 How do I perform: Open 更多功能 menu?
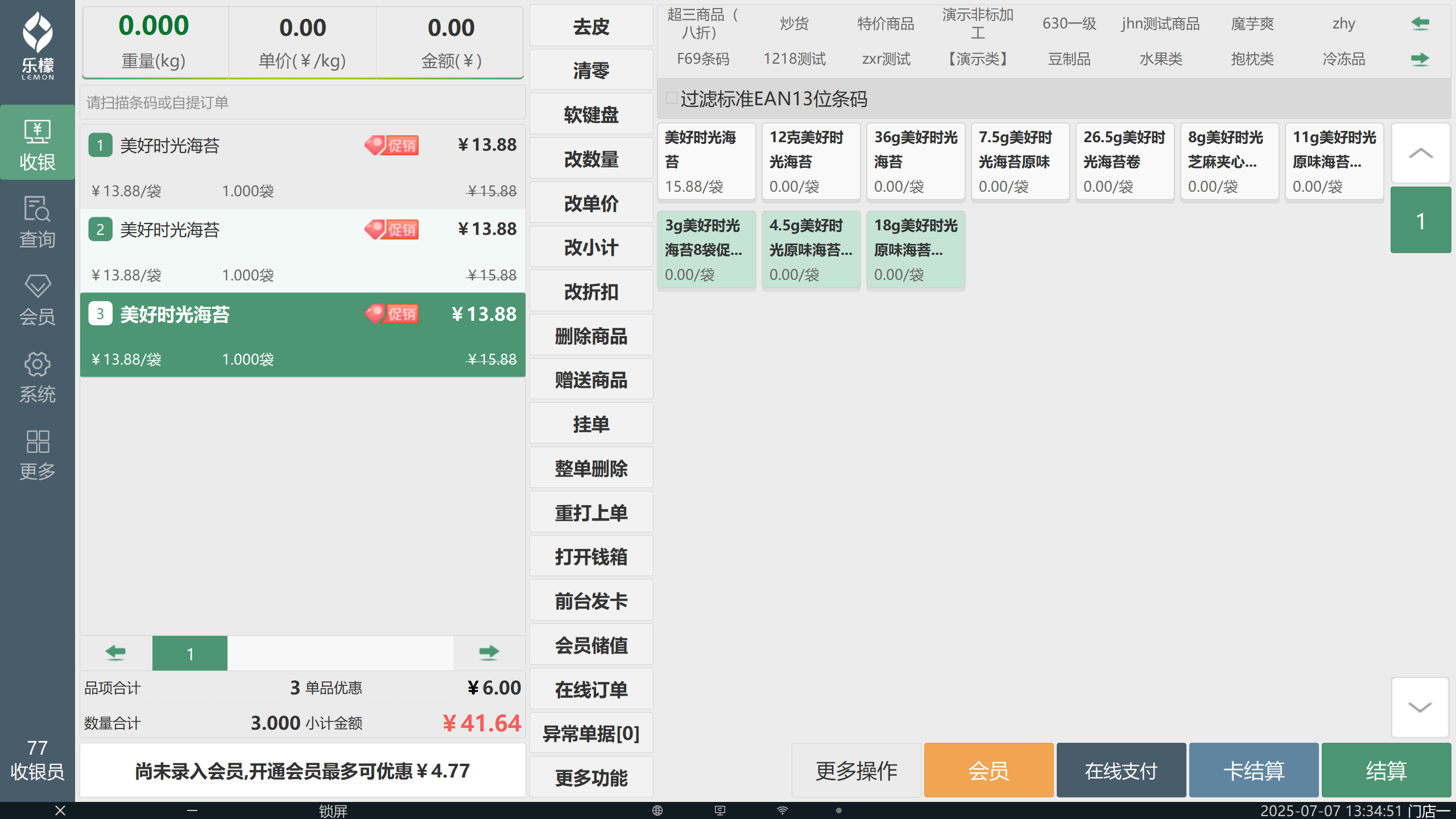point(591,777)
